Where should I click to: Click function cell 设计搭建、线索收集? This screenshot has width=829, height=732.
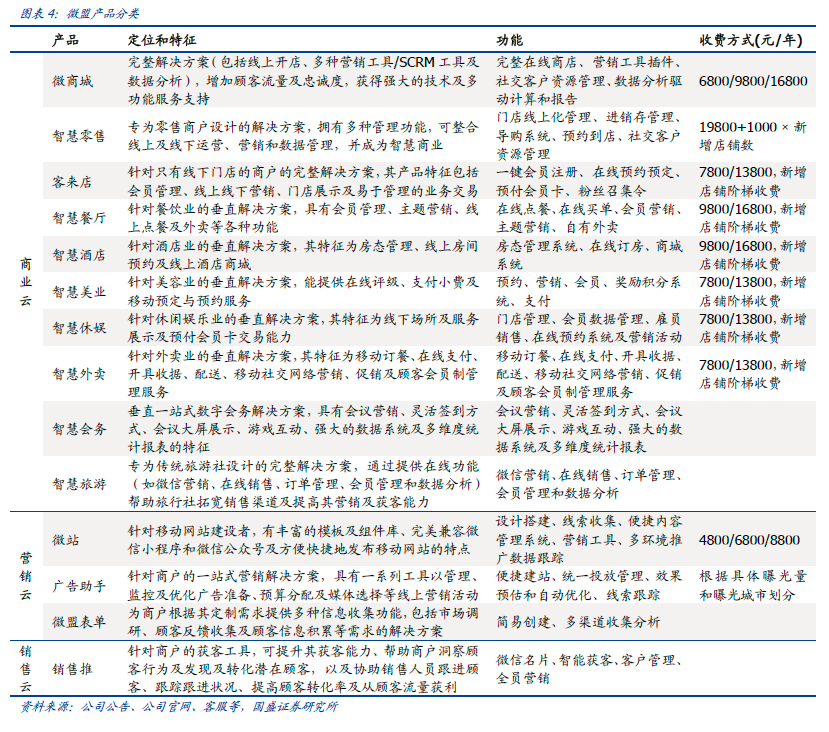[589, 540]
